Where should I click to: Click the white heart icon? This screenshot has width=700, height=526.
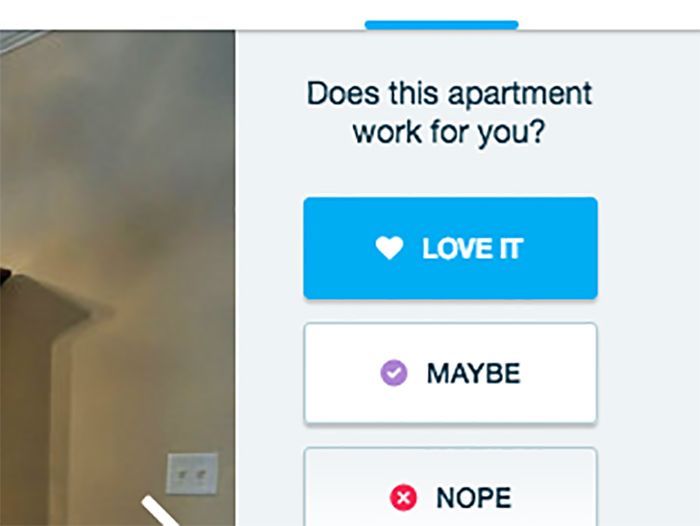tap(389, 248)
